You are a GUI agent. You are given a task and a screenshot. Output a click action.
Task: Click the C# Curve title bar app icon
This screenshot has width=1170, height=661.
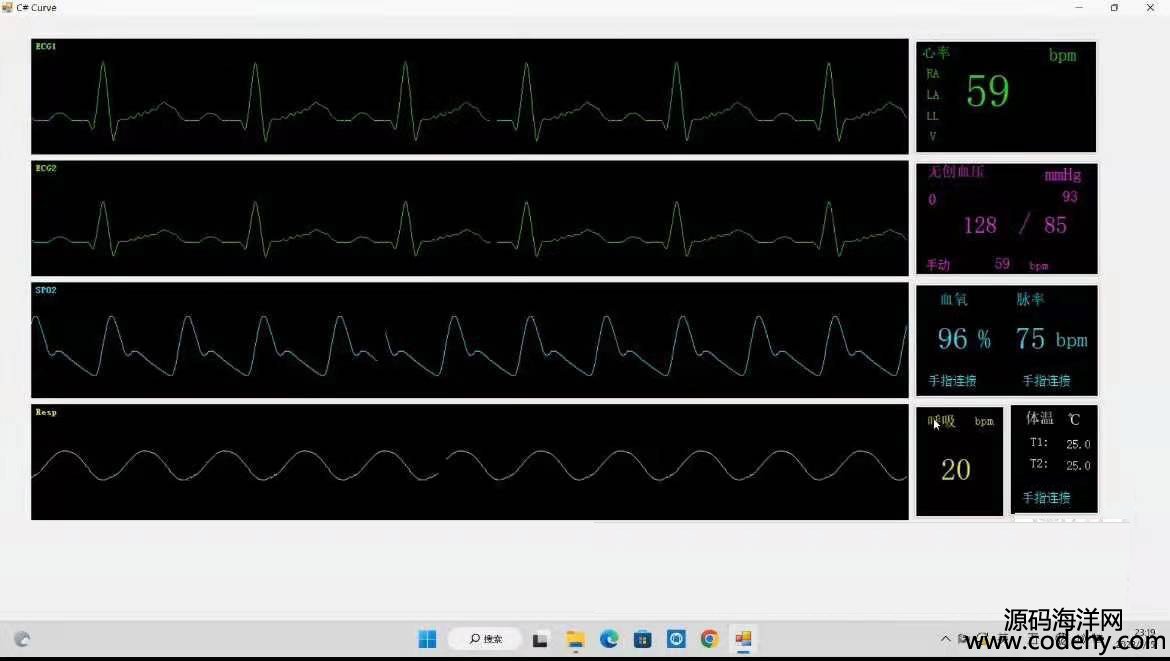click(x=7, y=7)
